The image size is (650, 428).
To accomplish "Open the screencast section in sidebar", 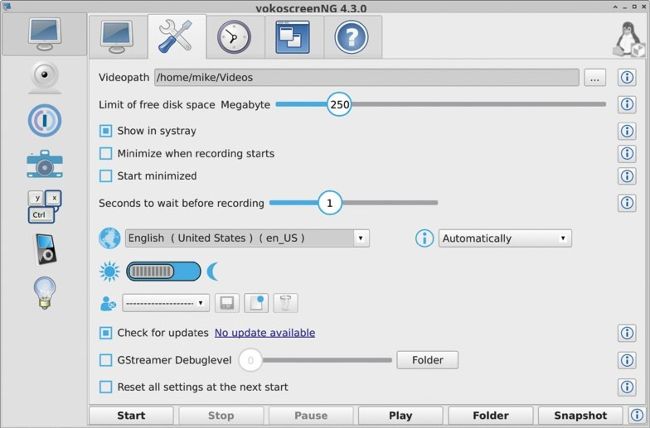I will pyautogui.click(x=44, y=34).
